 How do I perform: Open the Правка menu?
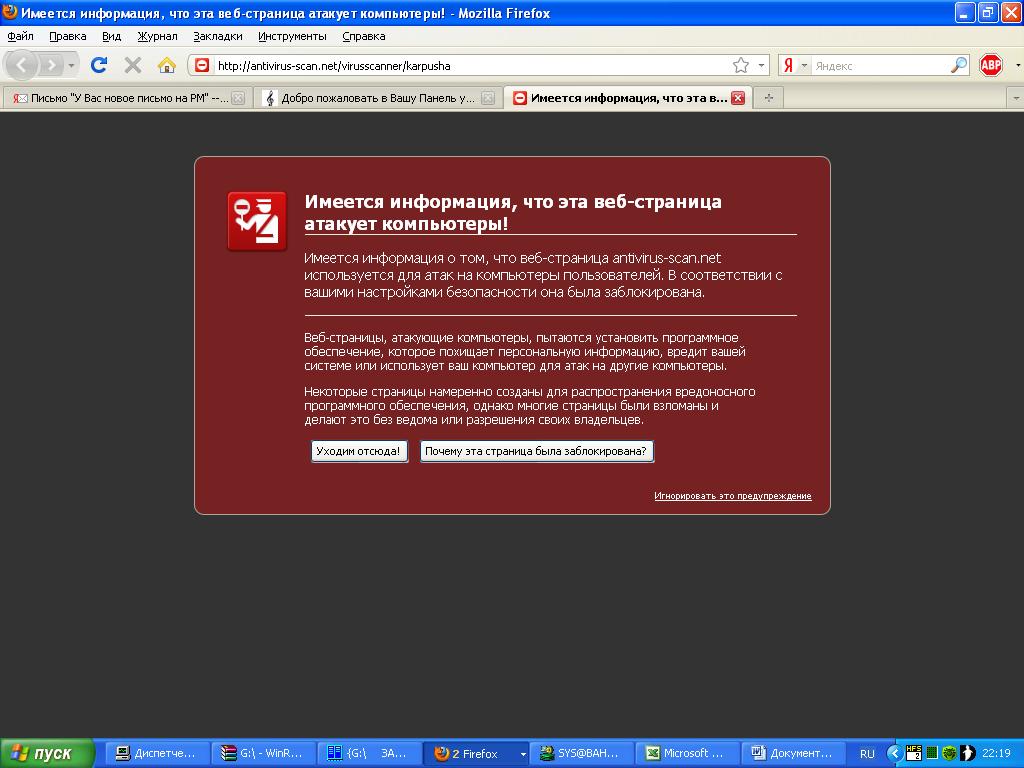[x=67, y=37]
